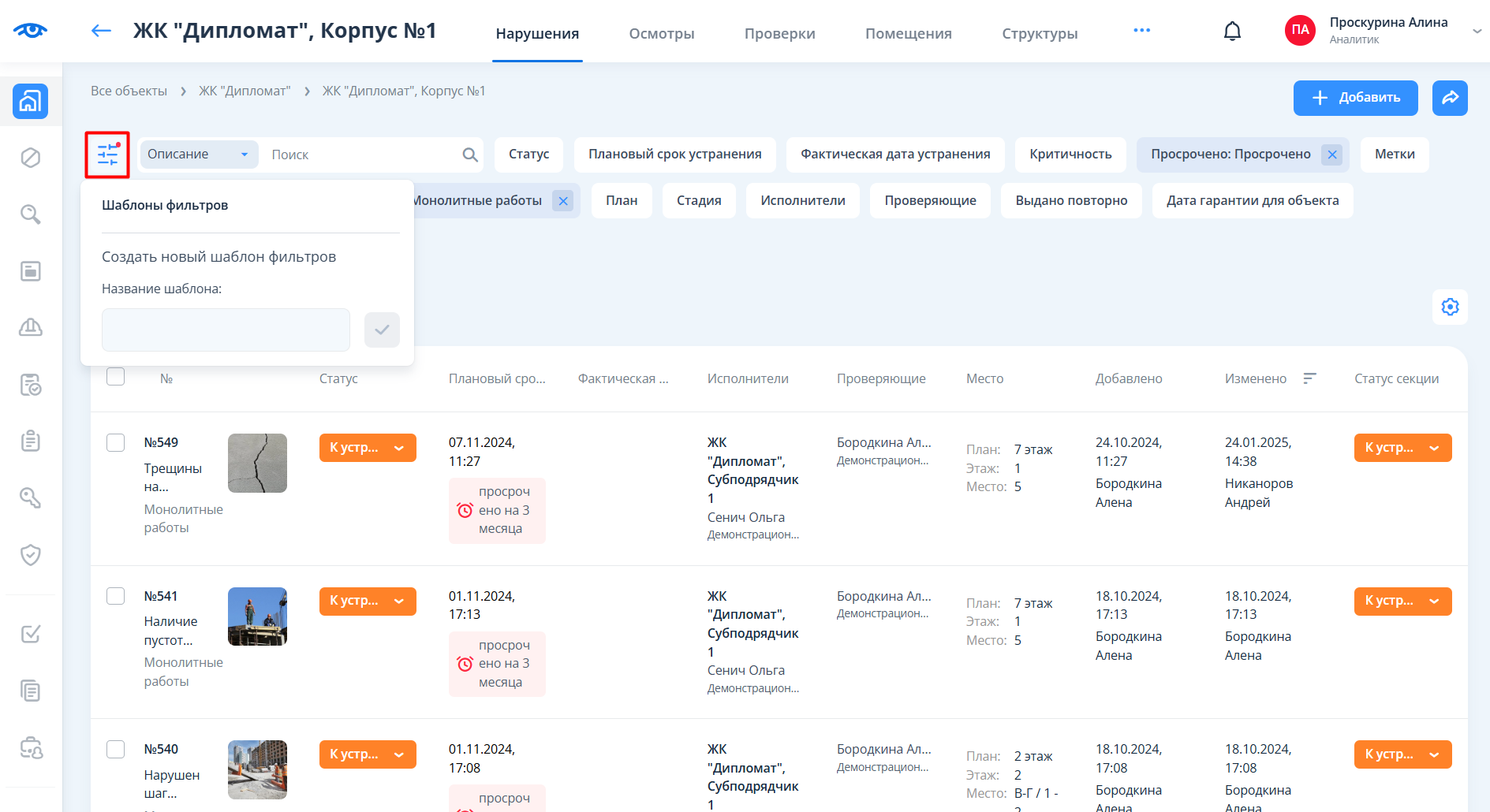Toggle the select-all checkbox in table header

tap(116, 377)
